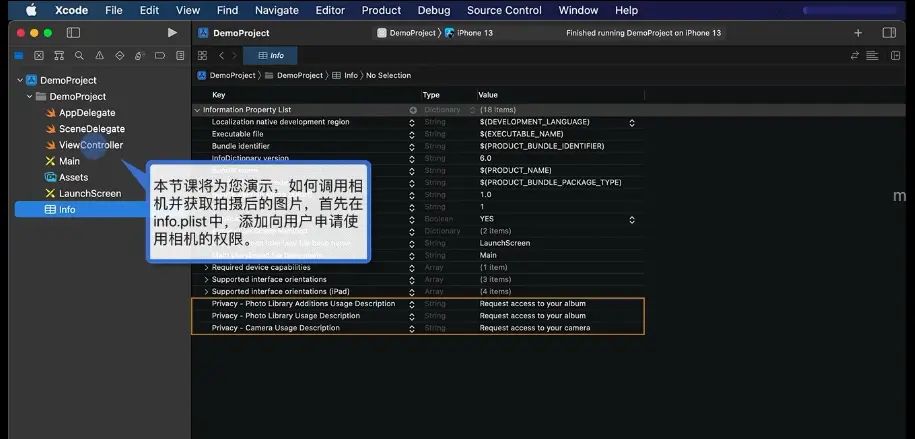Toggle the inspector panel at top right

(889, 33)
